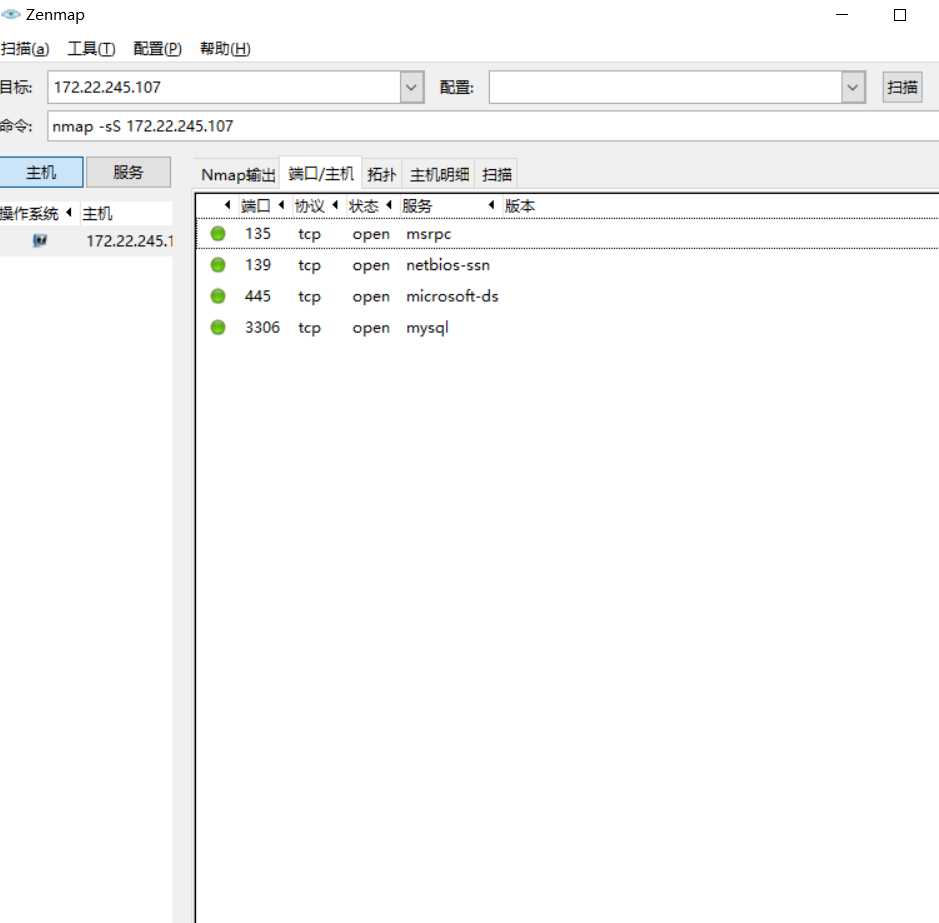Screen dimensions: 939x923
Task: Click the 命令 field showing nmap -sS
Action: (x=493, y=126)
